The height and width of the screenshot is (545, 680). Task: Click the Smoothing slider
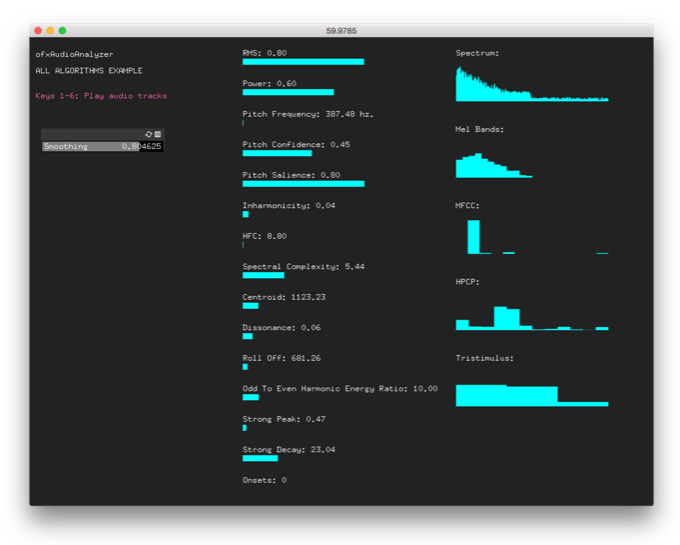point(101,146)
